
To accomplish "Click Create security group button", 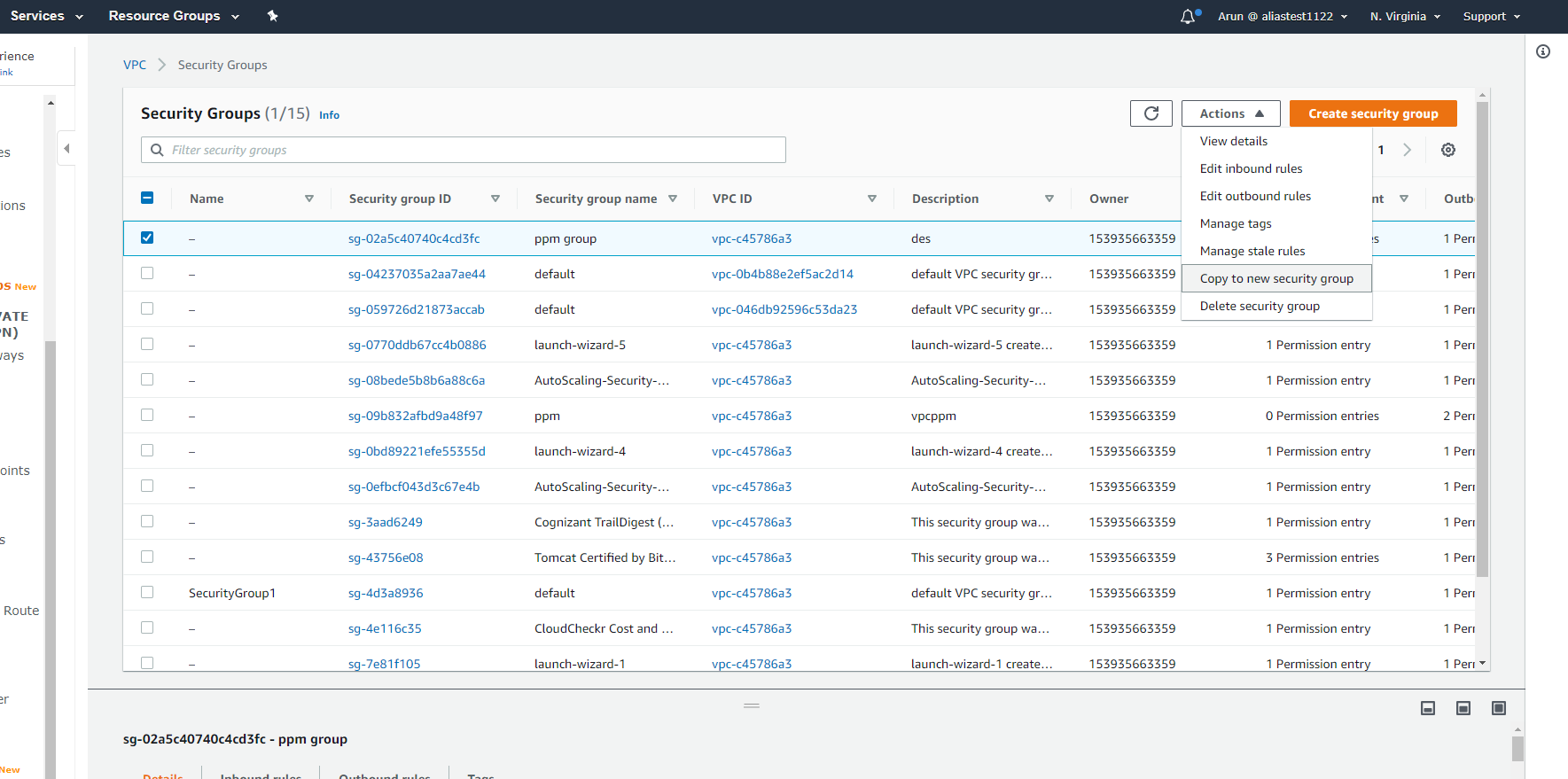I will pos(1372,113).
